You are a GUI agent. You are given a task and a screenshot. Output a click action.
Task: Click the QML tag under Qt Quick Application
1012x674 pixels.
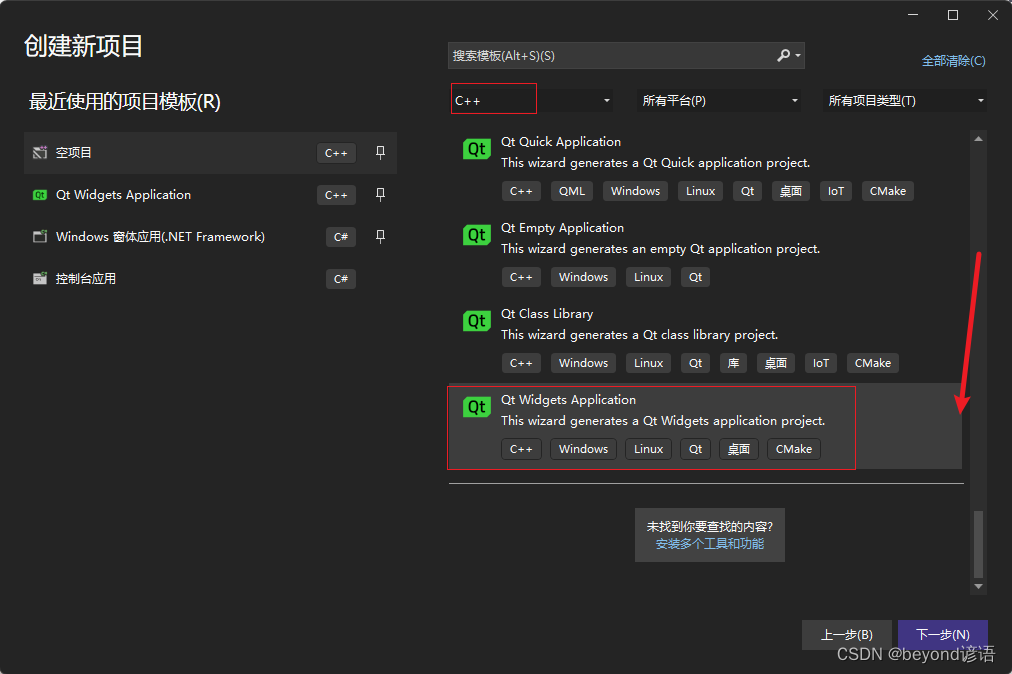point(572,191)
